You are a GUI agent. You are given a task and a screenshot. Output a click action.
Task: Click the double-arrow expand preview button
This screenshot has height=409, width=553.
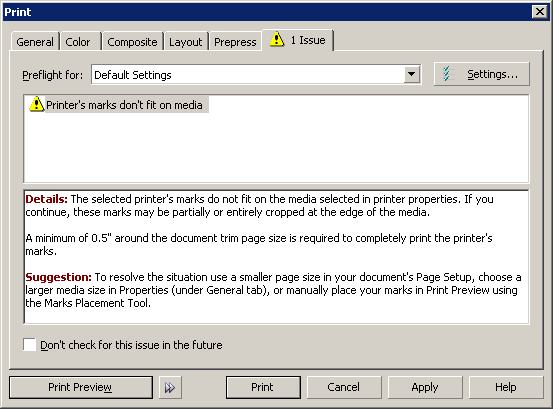point(170,387)
